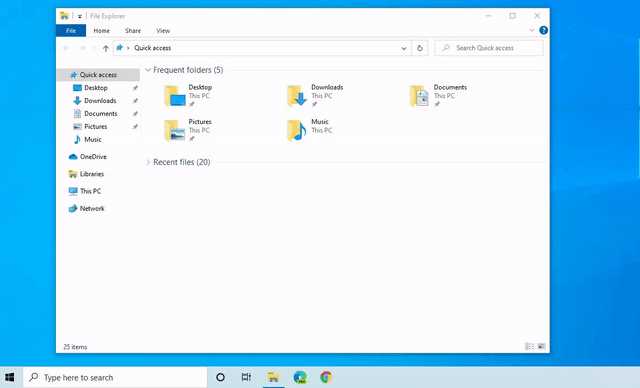This screenshot has height=388, width=640.
Task: Expand the ribbon using the top-right chevron
Action: pos(531,30)
